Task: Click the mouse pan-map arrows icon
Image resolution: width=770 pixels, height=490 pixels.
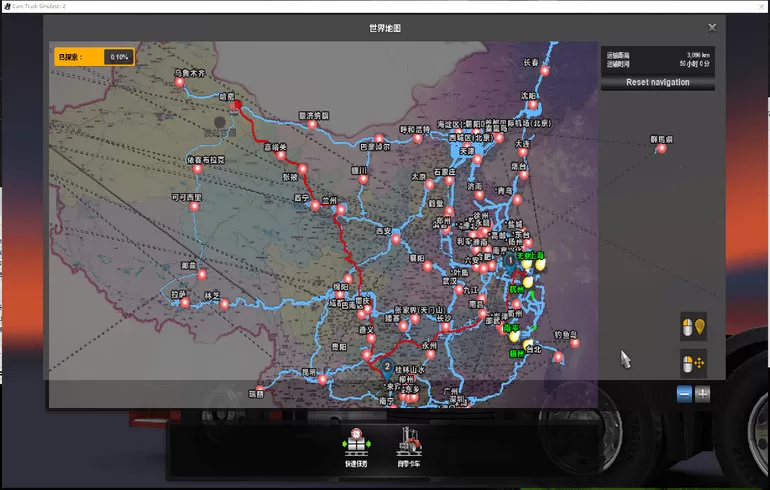Action: coord(693,363)
